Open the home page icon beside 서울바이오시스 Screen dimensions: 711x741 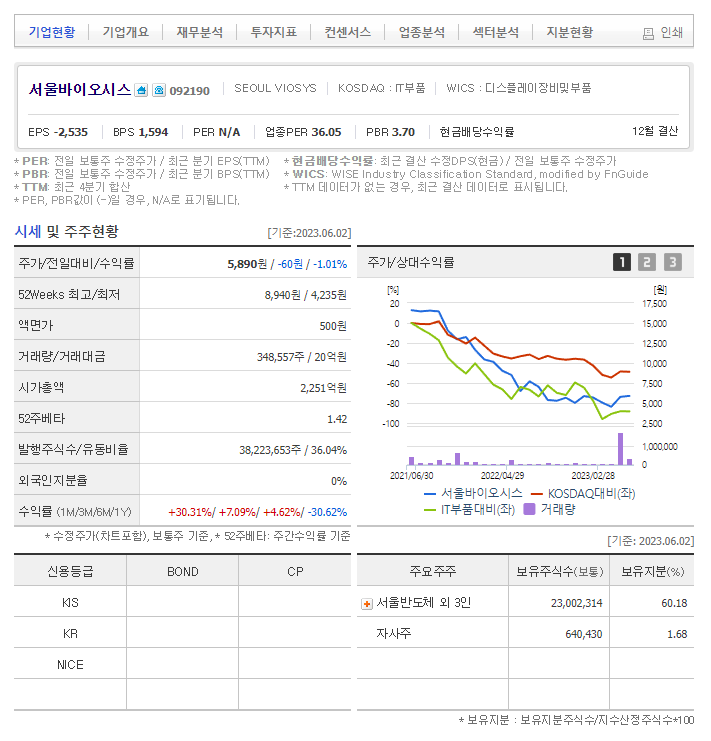(x=141, y=90)
